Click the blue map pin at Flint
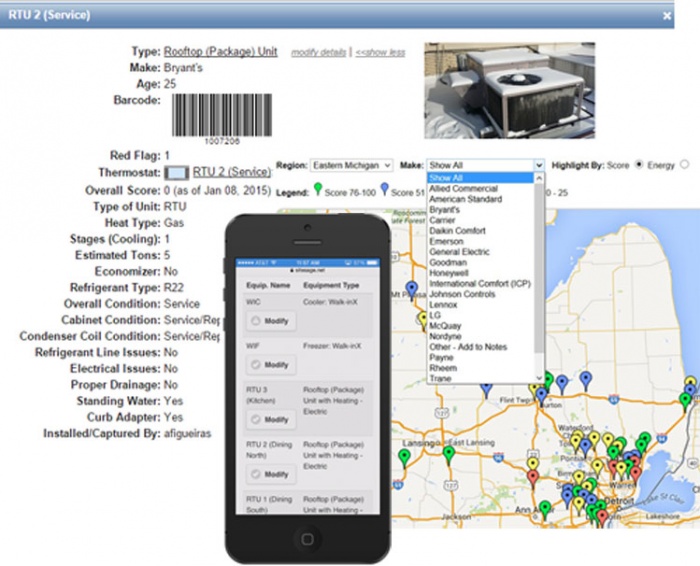 point(542,397)
